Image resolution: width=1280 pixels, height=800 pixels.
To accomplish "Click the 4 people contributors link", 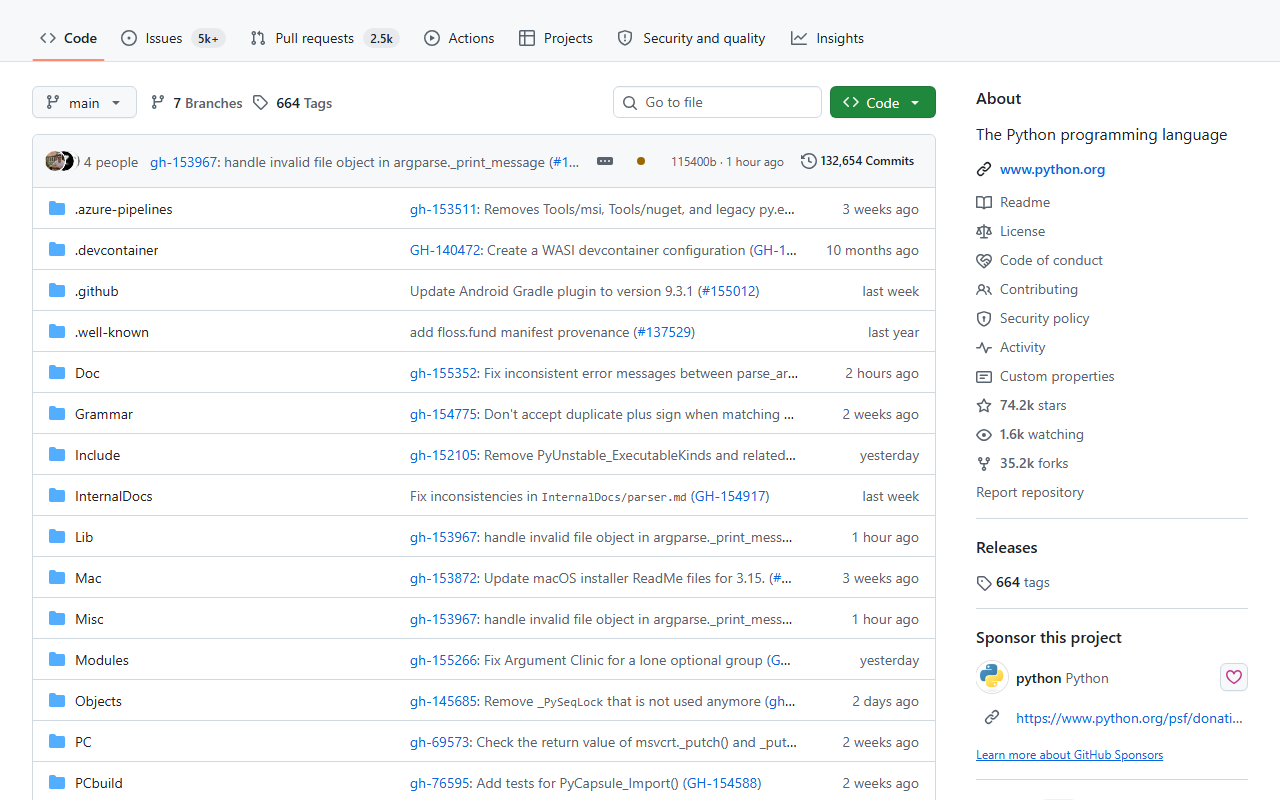I will pos(111,162).
